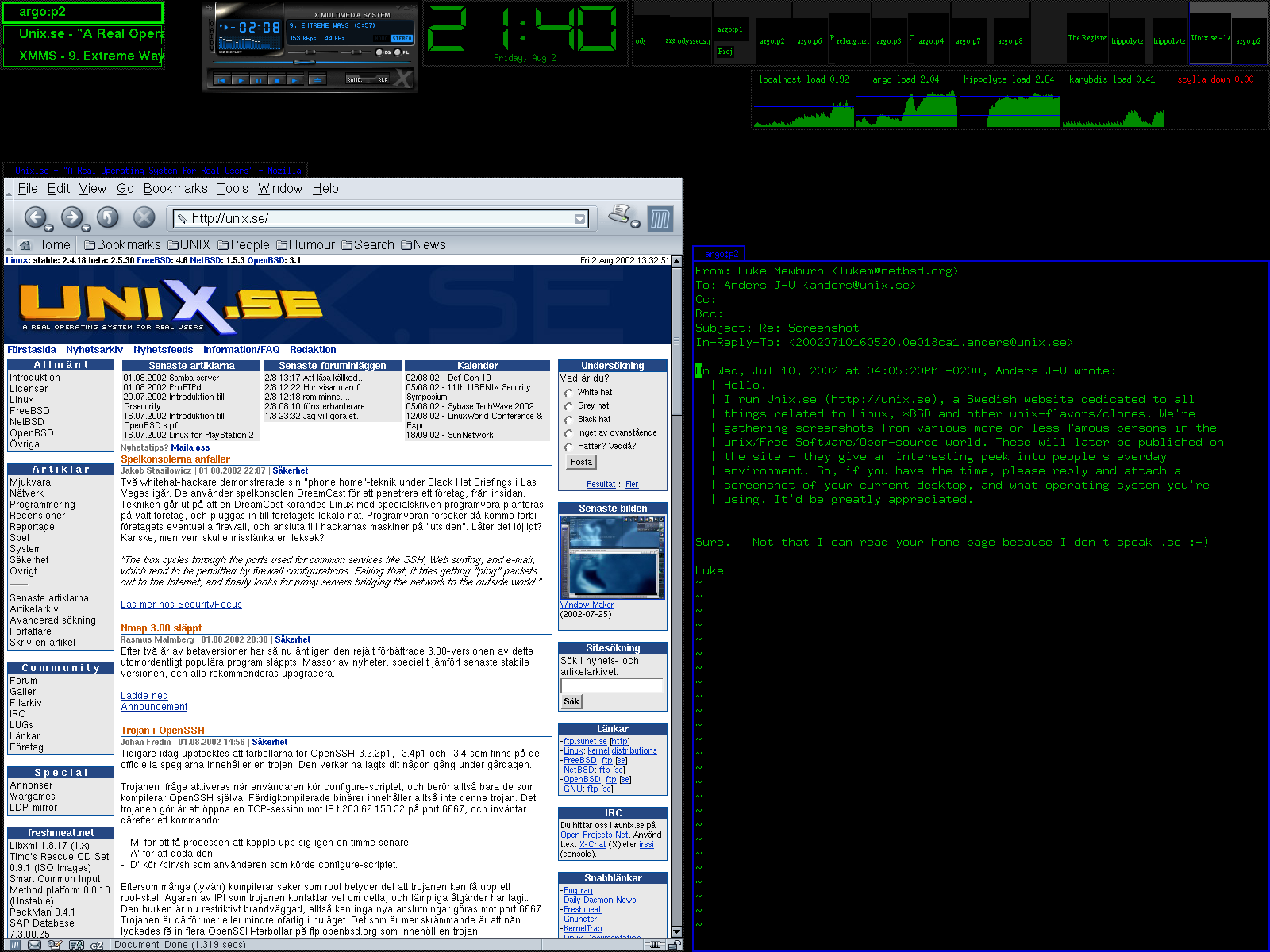This screenshot has height=952, width=1270.
Task: Expand the Humour bookmarks folder
Action: click(x=306, y=245)
